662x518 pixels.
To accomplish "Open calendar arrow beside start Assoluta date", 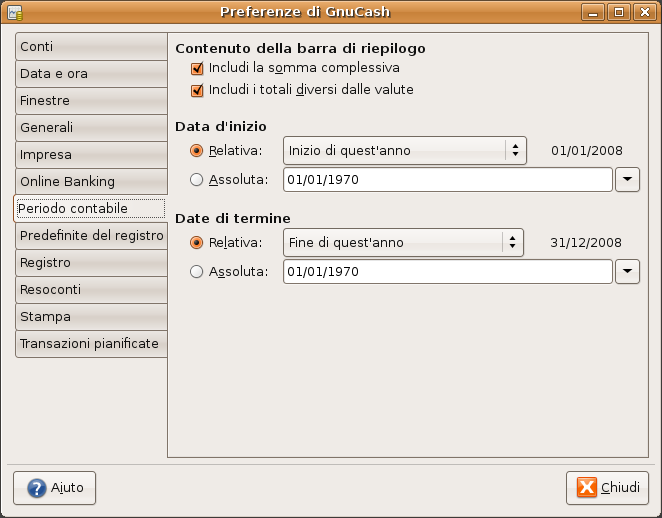I will [x=627, y=179].
